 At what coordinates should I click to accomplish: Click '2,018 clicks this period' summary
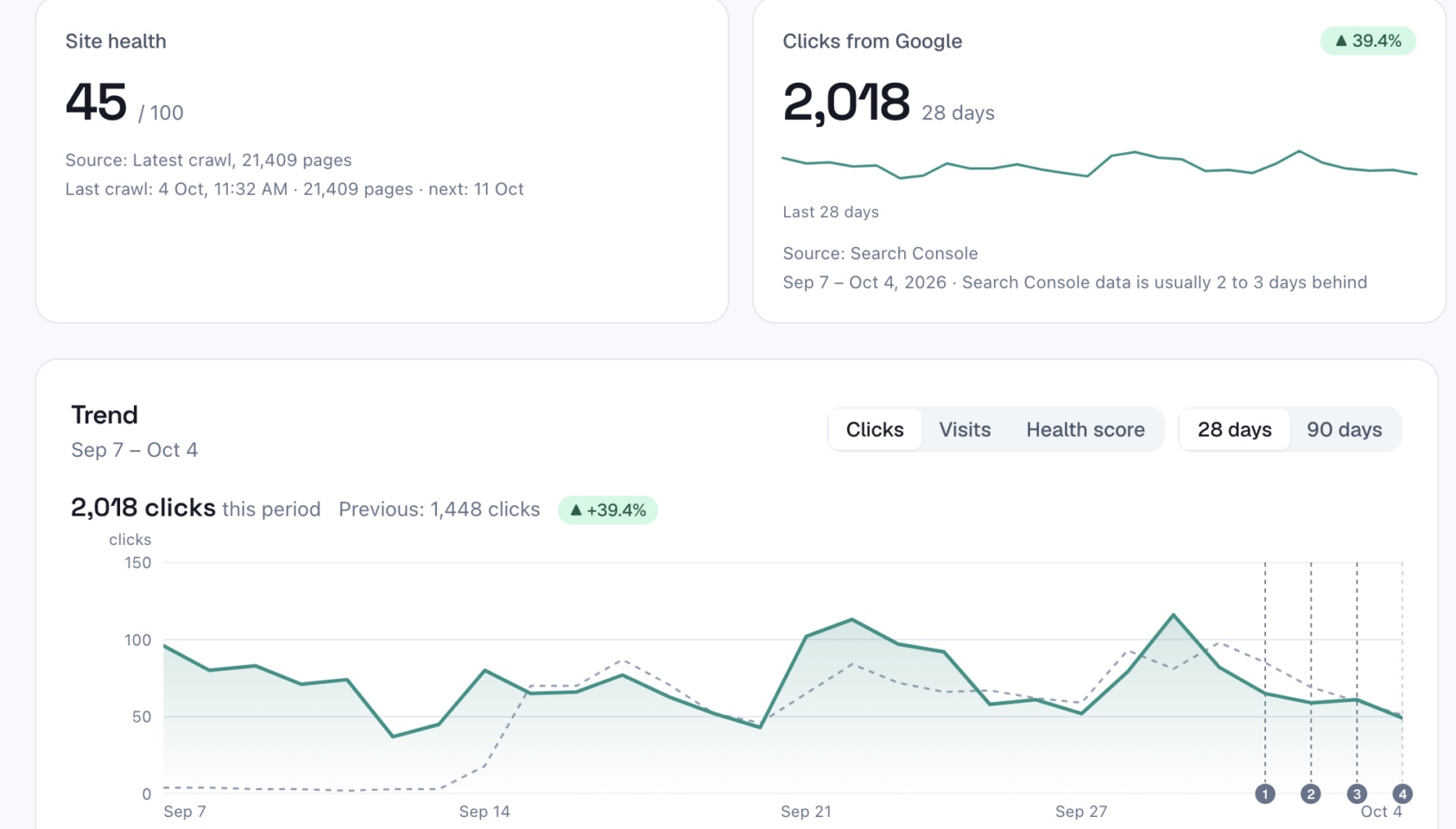click(195, 508)
